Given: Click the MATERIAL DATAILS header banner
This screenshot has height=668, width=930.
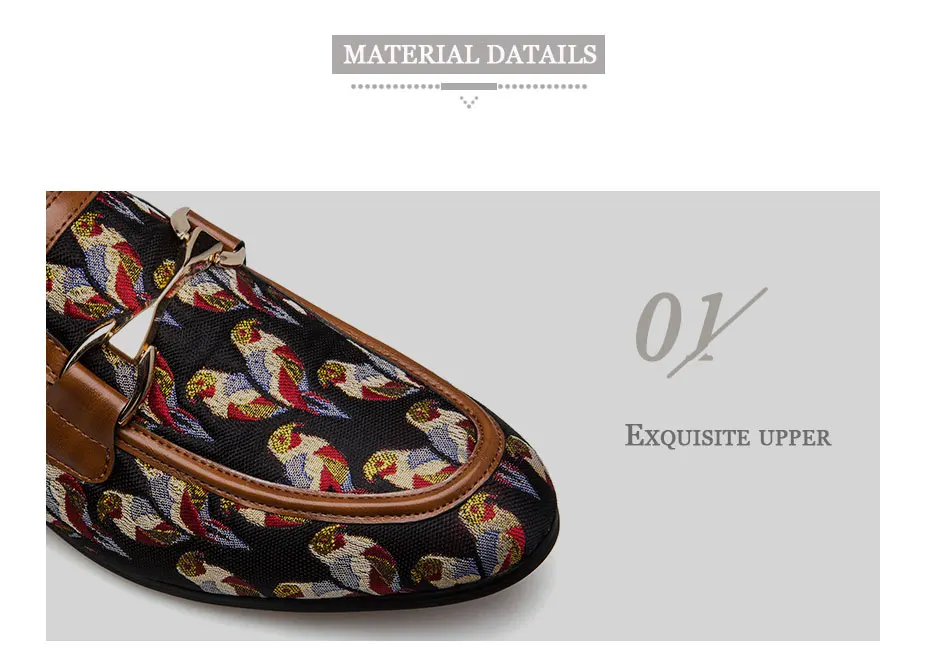Looking at the screenshot, I should (468, 55).
